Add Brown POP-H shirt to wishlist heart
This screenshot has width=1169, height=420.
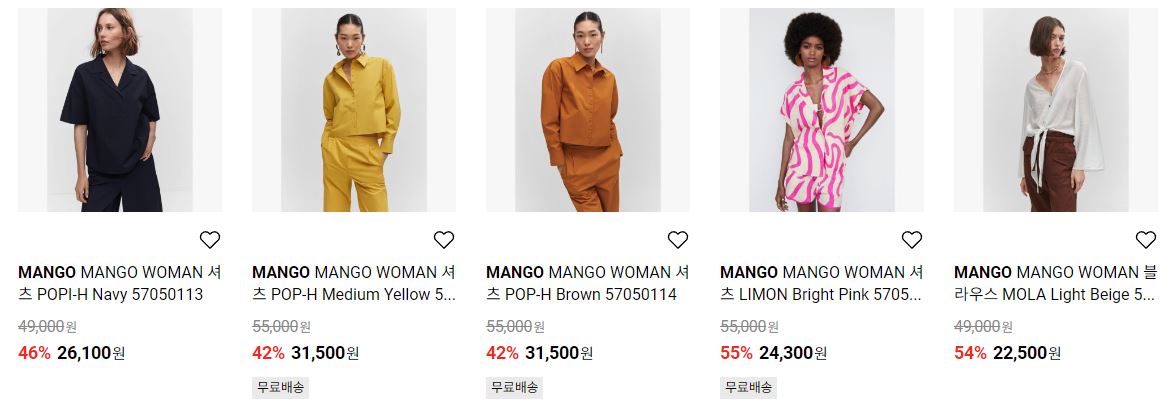(x=678, y=239)
